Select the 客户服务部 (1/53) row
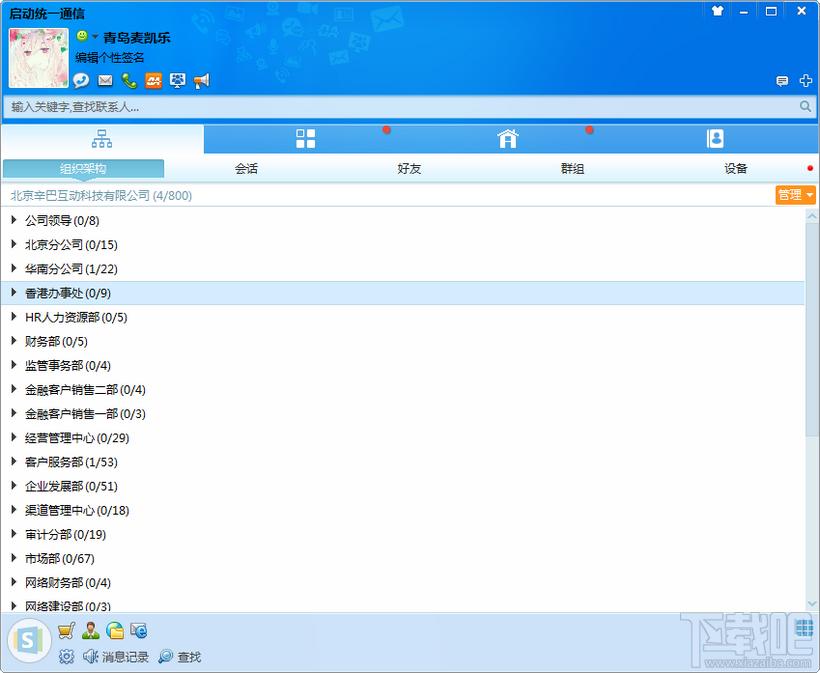Screen dimensions: 820x673 402,462
